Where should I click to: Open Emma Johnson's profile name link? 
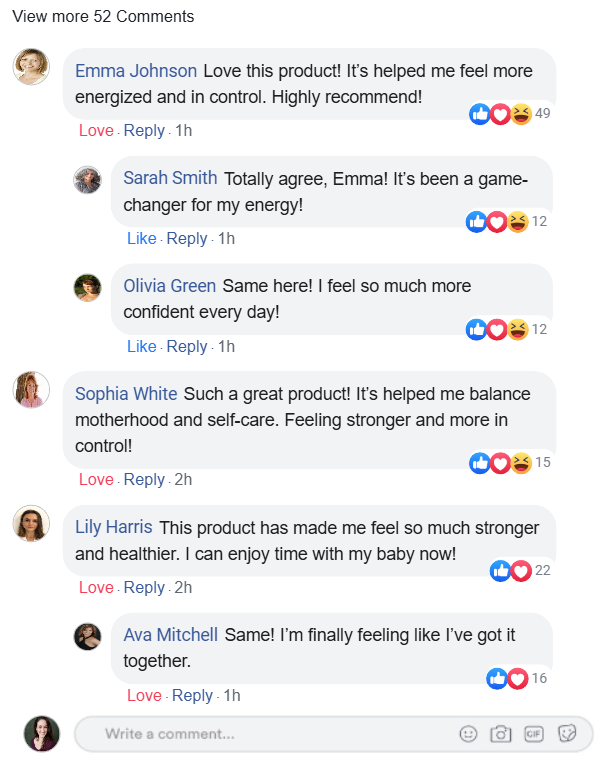[x=136, y=72]
